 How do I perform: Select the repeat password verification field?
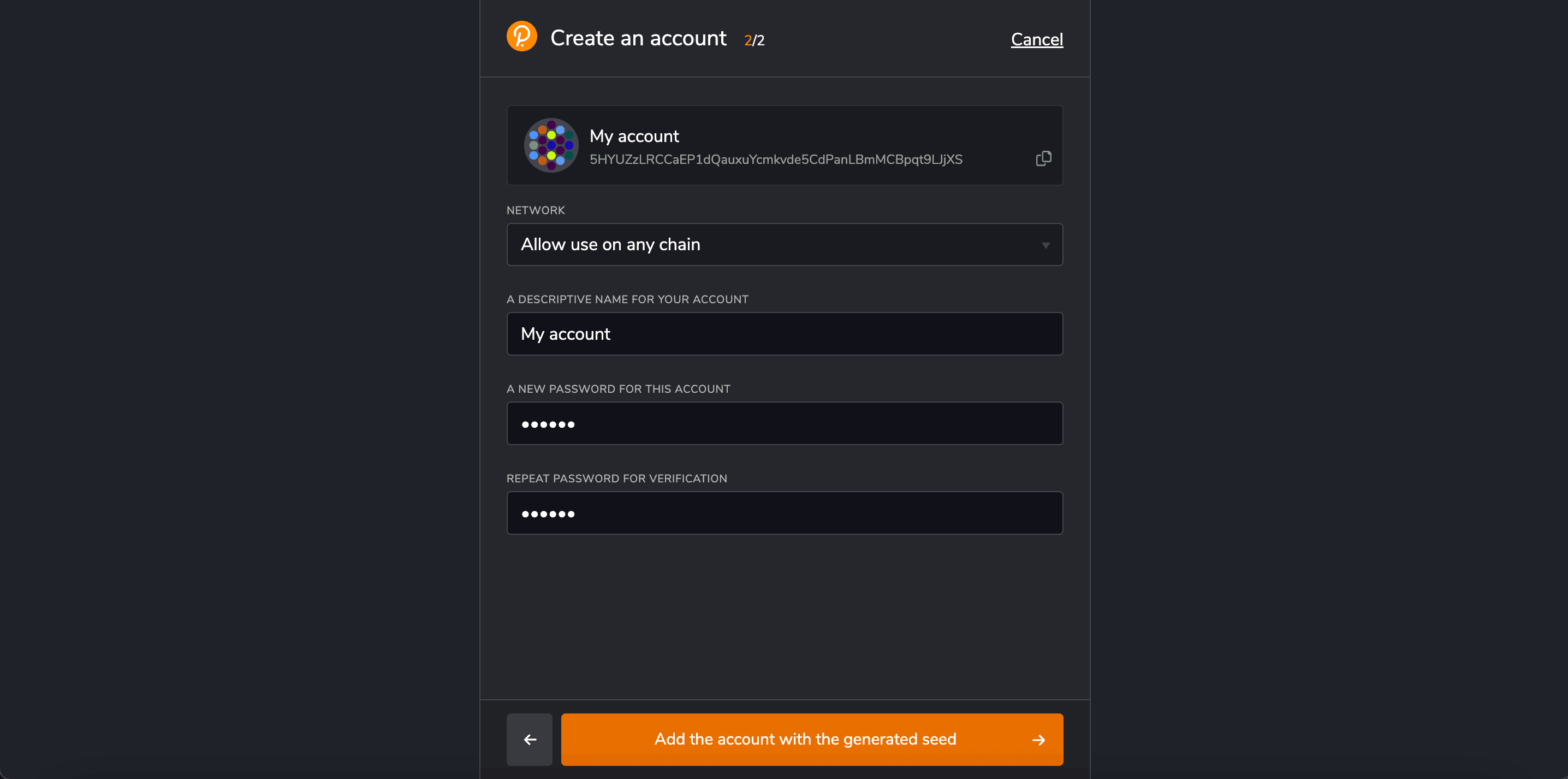click(784, 514)
